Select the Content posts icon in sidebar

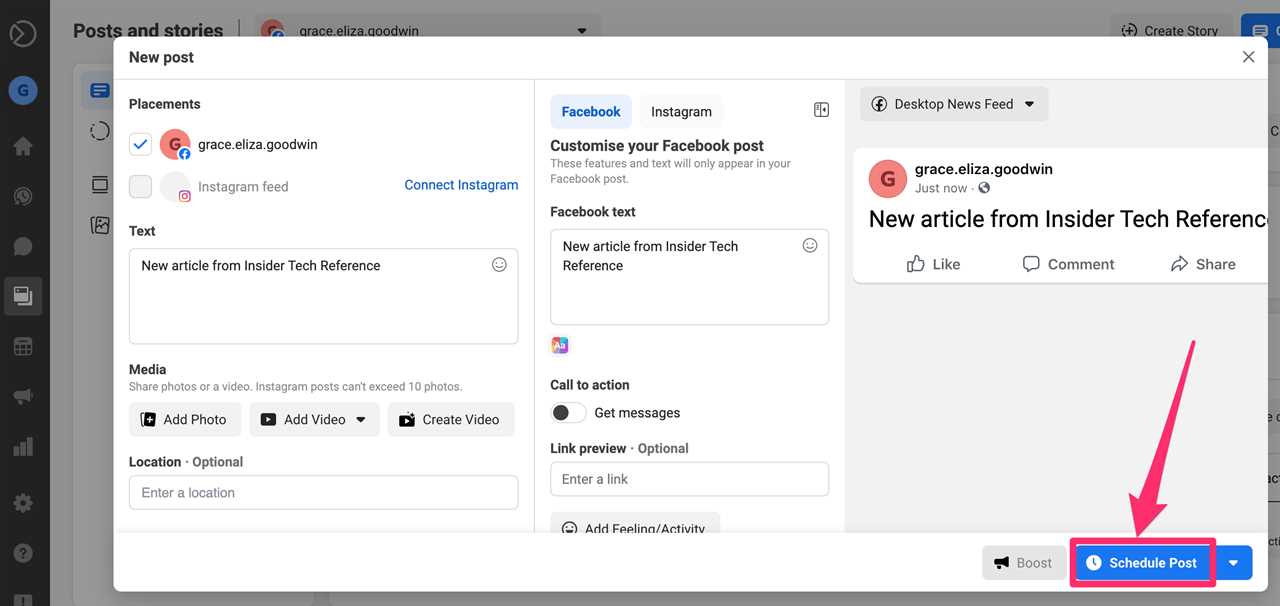(24, 295)
